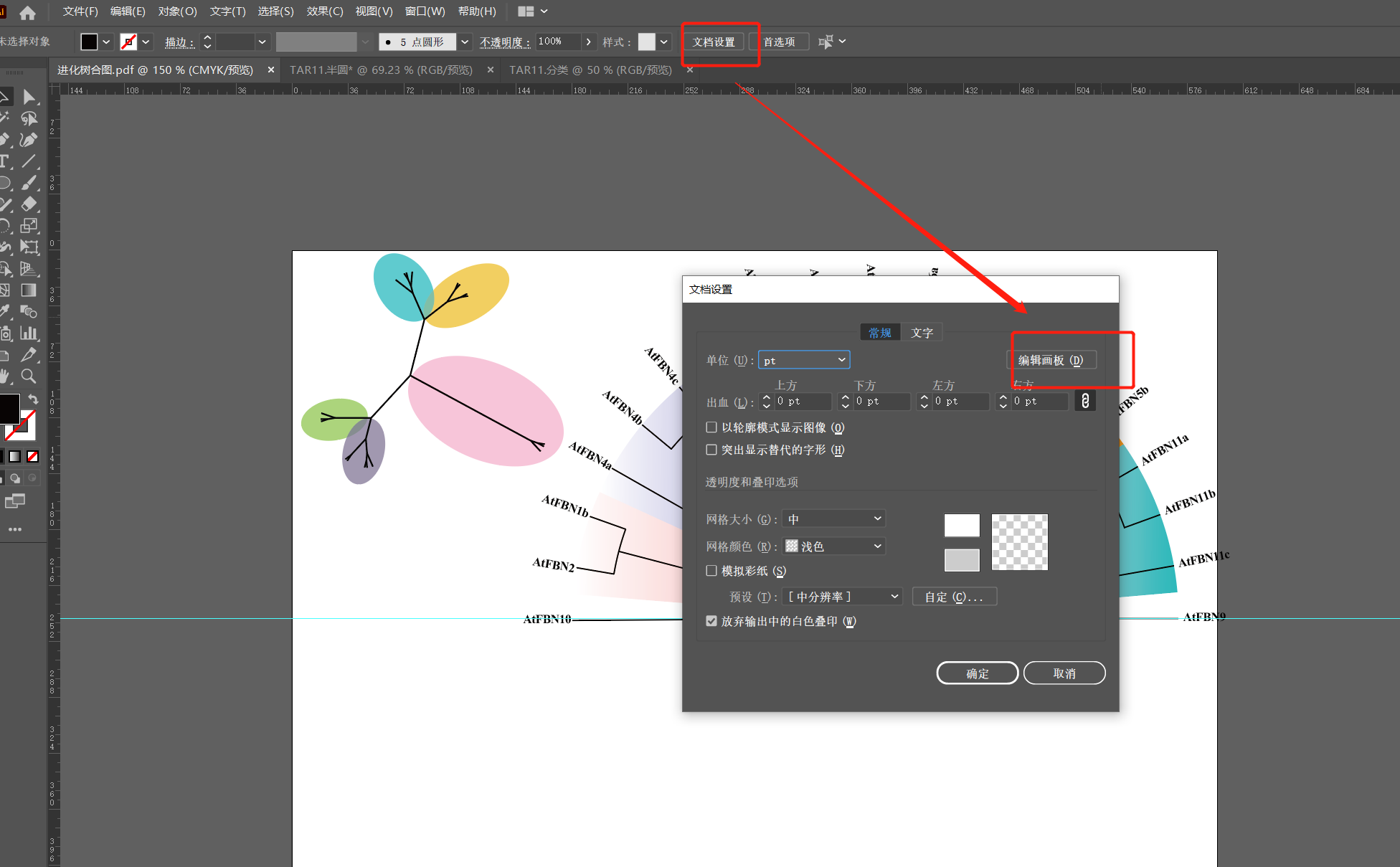Uncheck 放弃输出中的白色叠印 checkbox
1400x867 pixels.
711,621
